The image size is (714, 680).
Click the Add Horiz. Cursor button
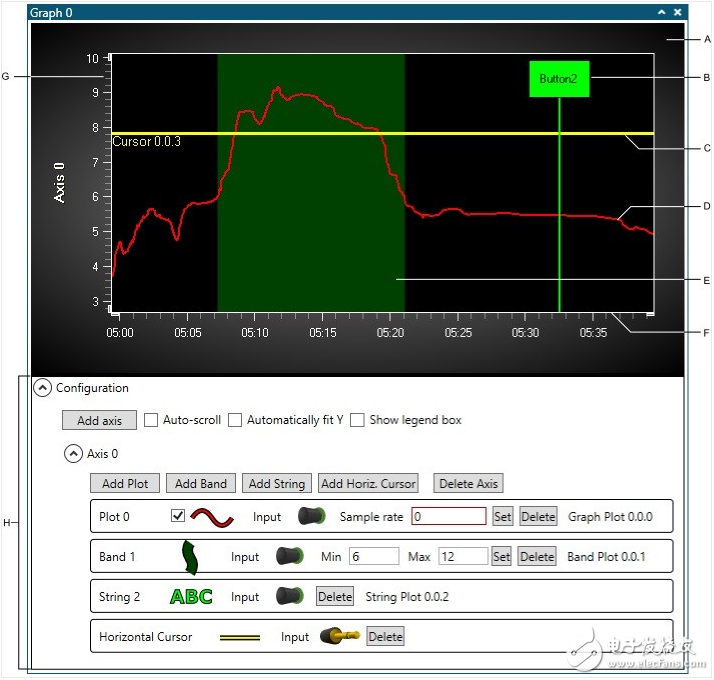(368, 483)
